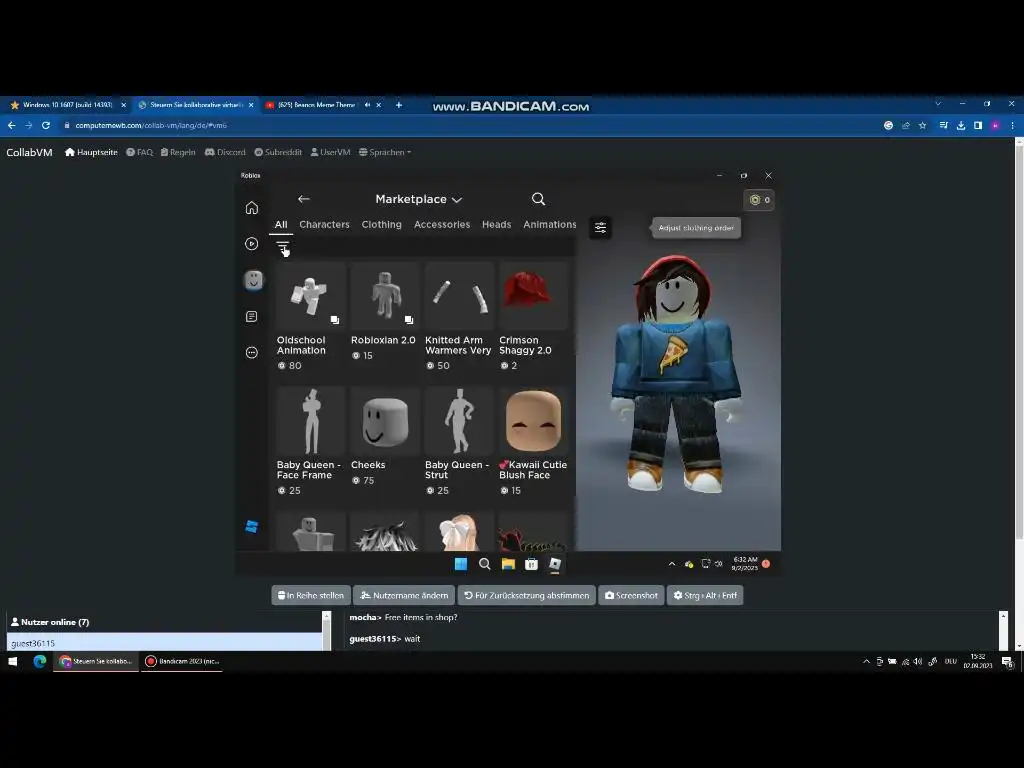
Task: Click the Strg+Alt+Entf button
Action: click(705, 595)
